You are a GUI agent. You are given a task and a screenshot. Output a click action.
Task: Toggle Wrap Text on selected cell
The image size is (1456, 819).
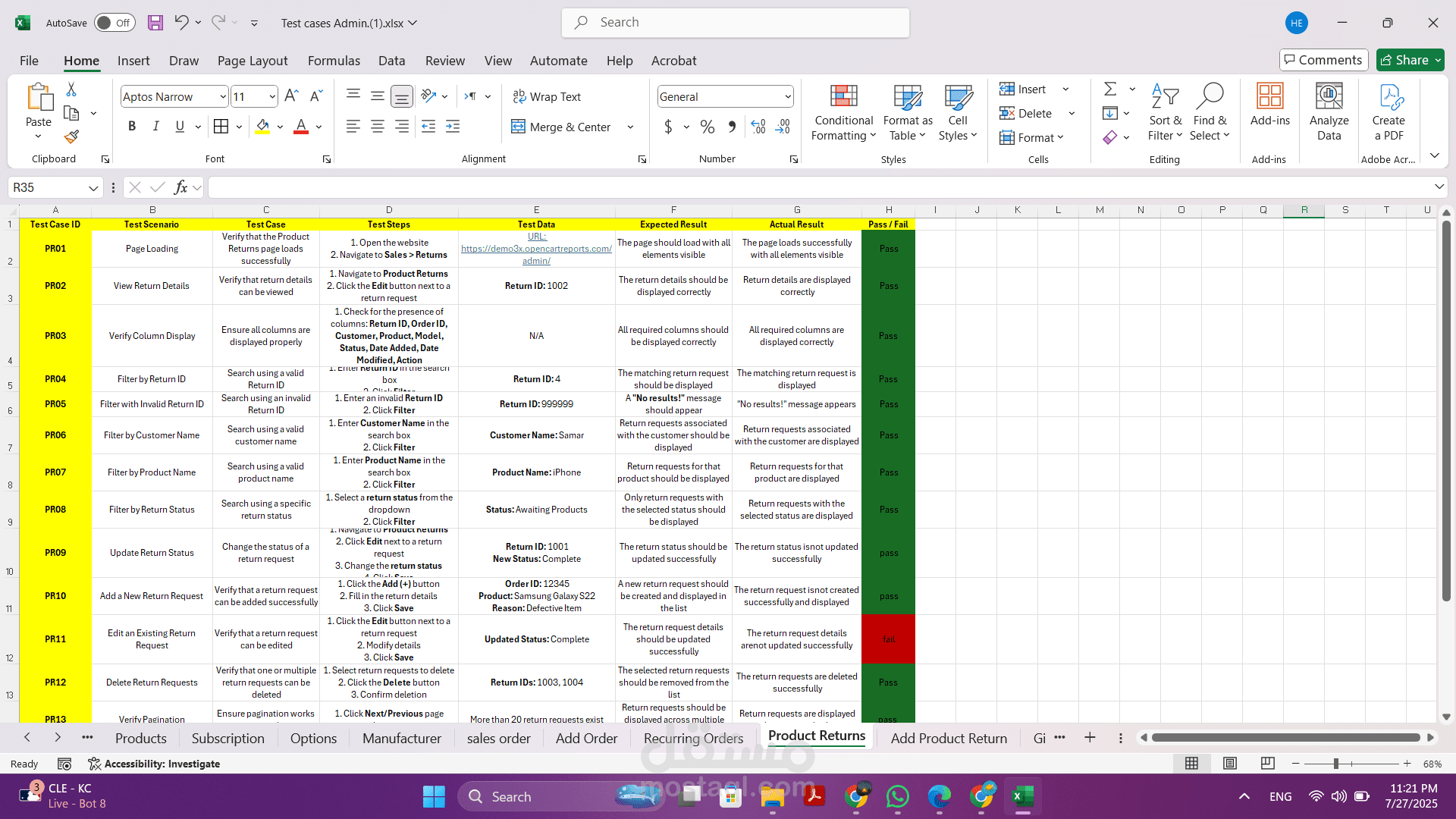pyautogui.click(x=547, y=96)
